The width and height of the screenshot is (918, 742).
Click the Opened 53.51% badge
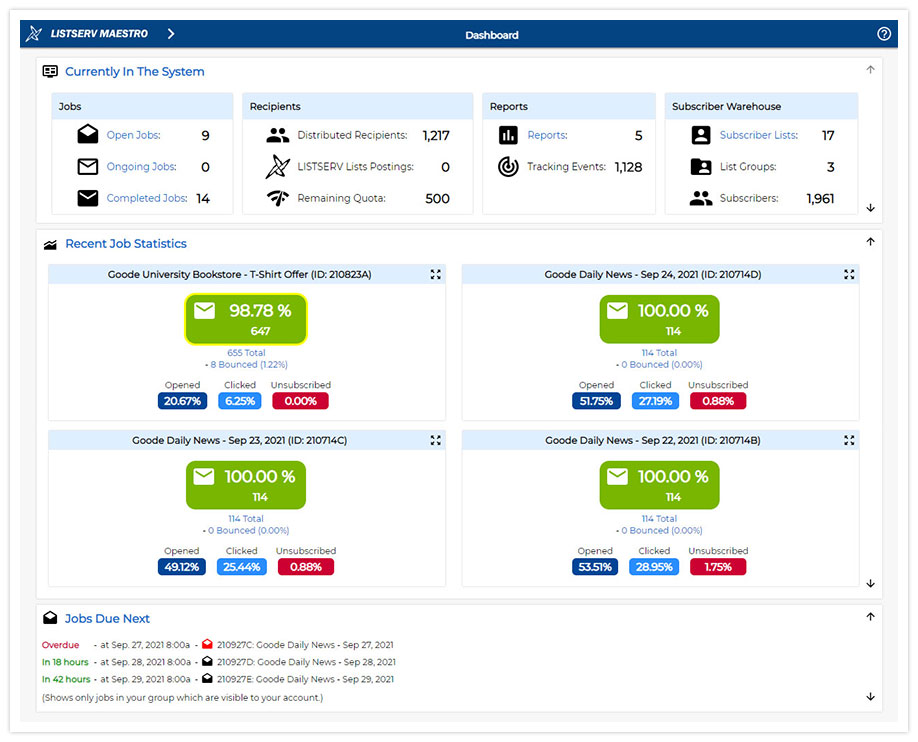tap(595, 567)
